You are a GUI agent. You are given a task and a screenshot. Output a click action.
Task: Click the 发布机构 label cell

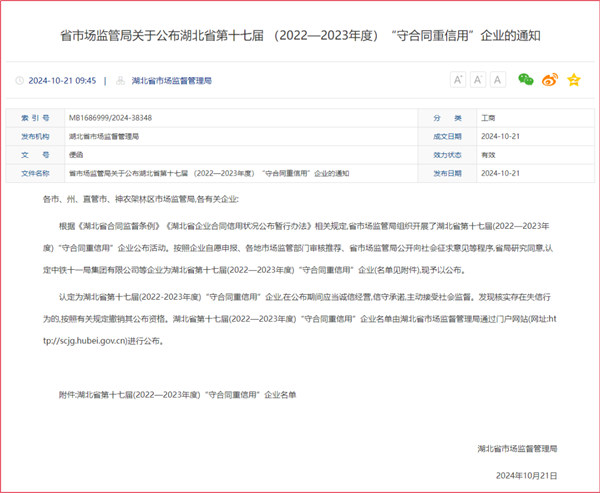(35, 136)
